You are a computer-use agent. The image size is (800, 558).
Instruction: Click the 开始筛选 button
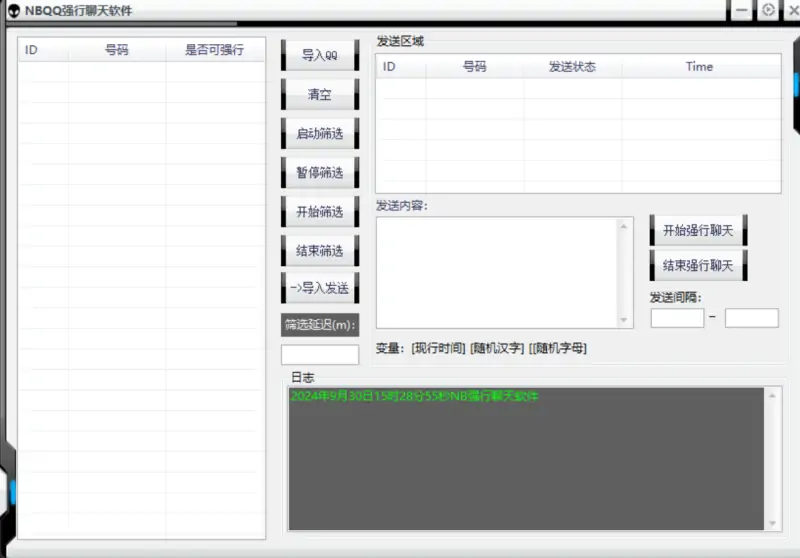[320, 212]
